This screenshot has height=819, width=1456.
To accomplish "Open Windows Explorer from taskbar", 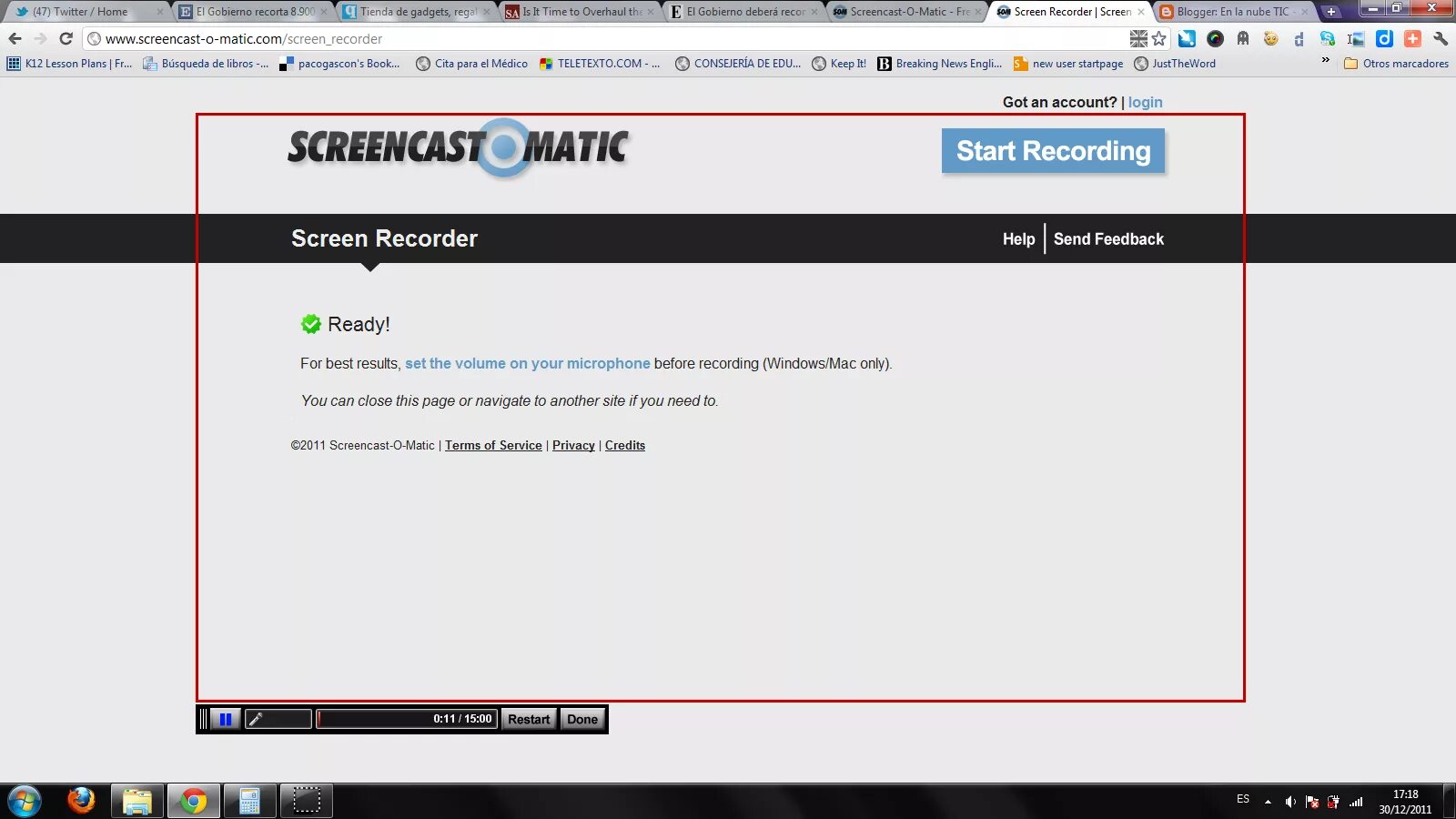I will 137,801.
